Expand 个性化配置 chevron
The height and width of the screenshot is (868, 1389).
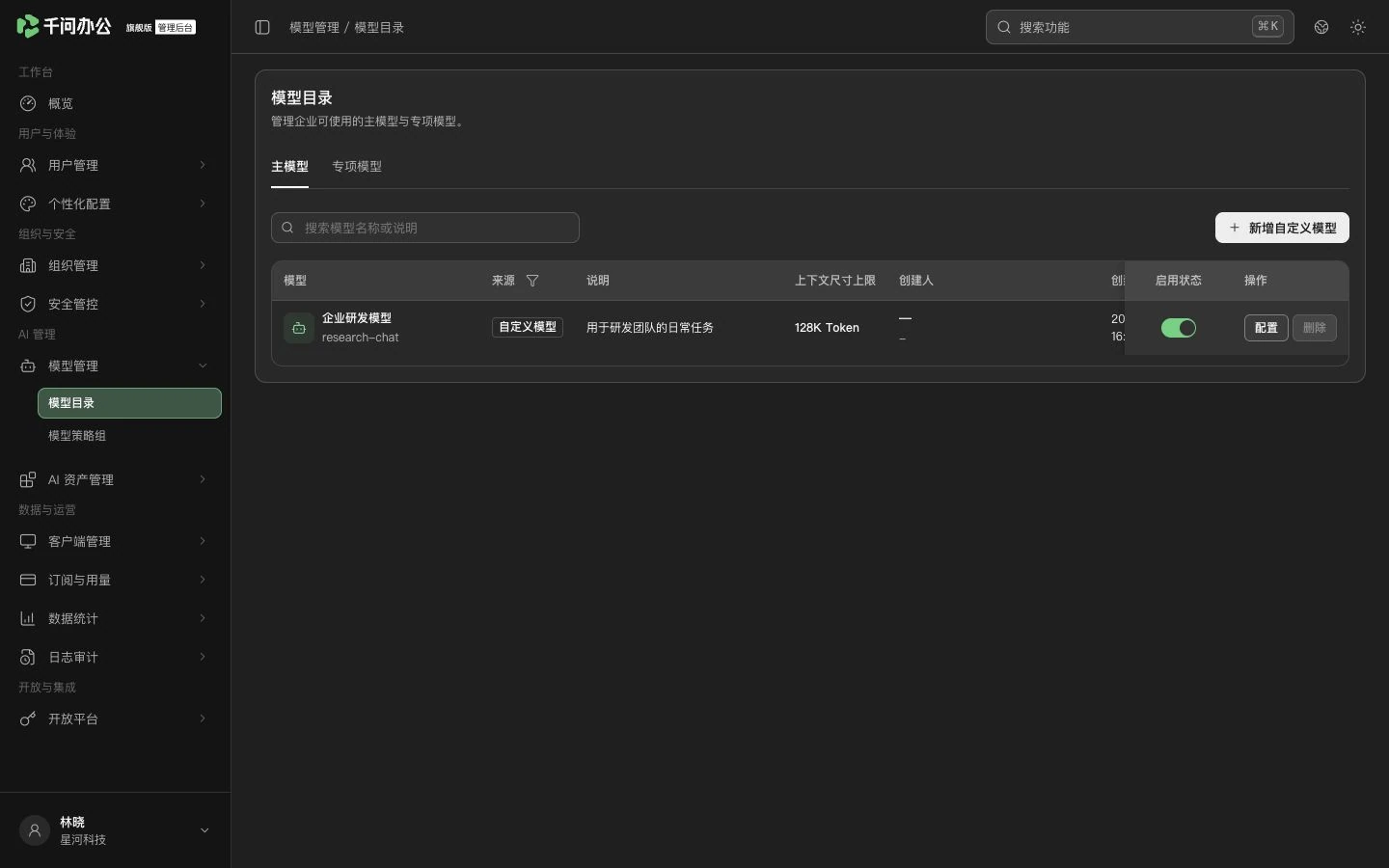pos(203,203)
